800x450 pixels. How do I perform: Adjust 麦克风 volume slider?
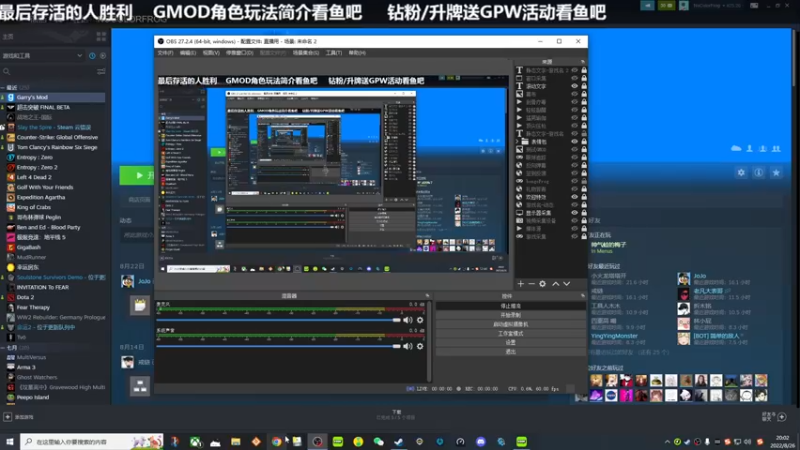[279, 320]
